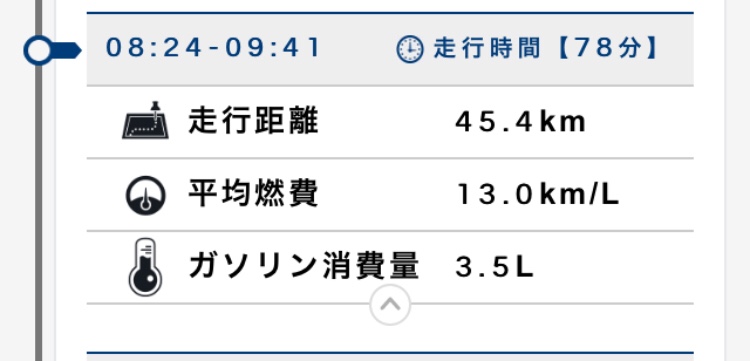750x361 pixels.
Task: Click the 平均燃費 text label
Action: tap(253, 194)
